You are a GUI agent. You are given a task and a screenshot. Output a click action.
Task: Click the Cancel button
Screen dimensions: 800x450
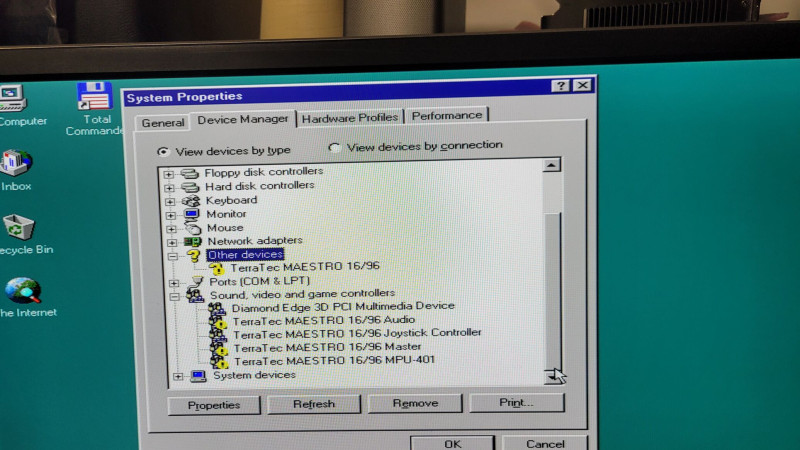click(545, 443)
